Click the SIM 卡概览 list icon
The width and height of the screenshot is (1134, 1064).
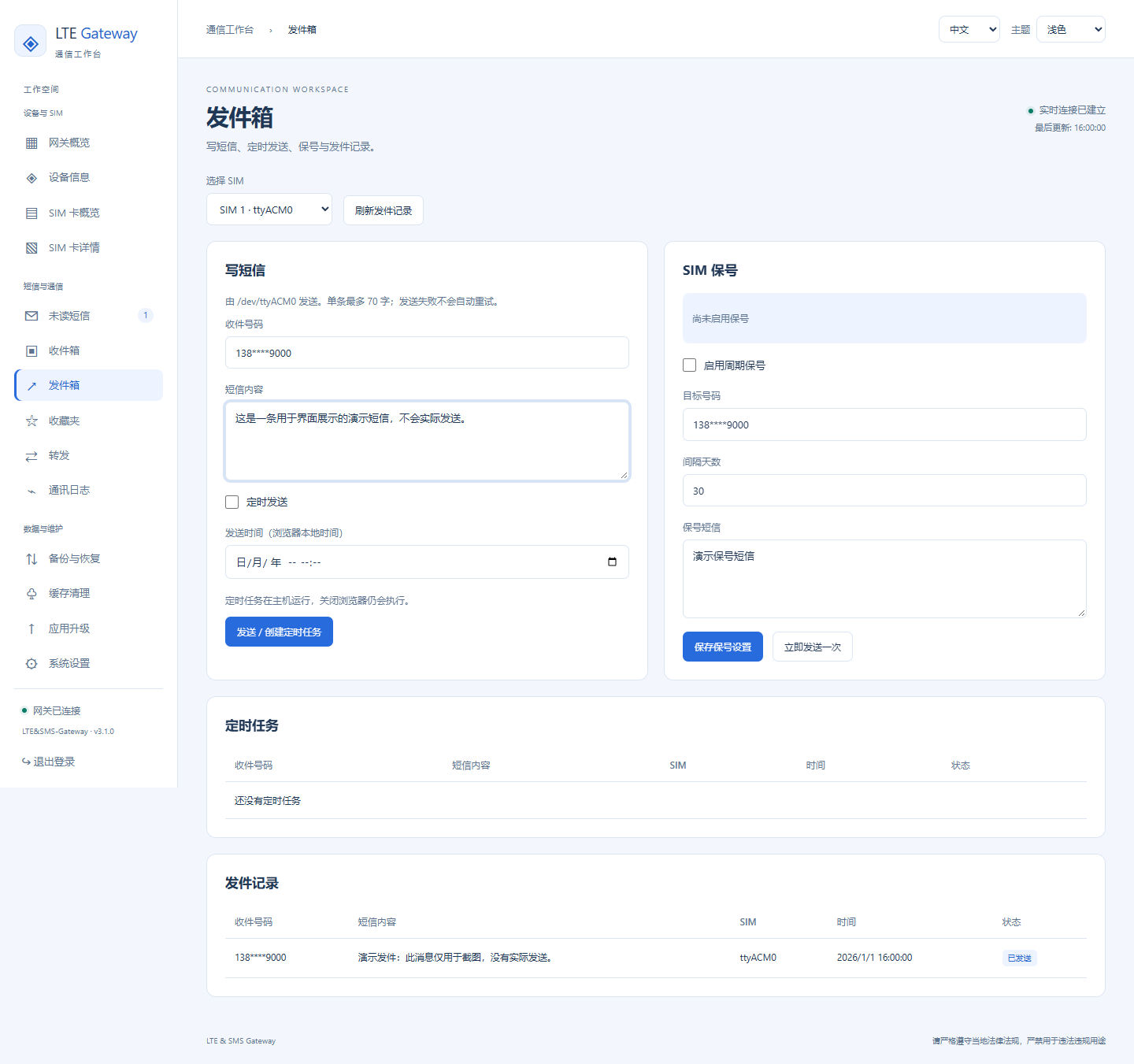tap(31, 213)
